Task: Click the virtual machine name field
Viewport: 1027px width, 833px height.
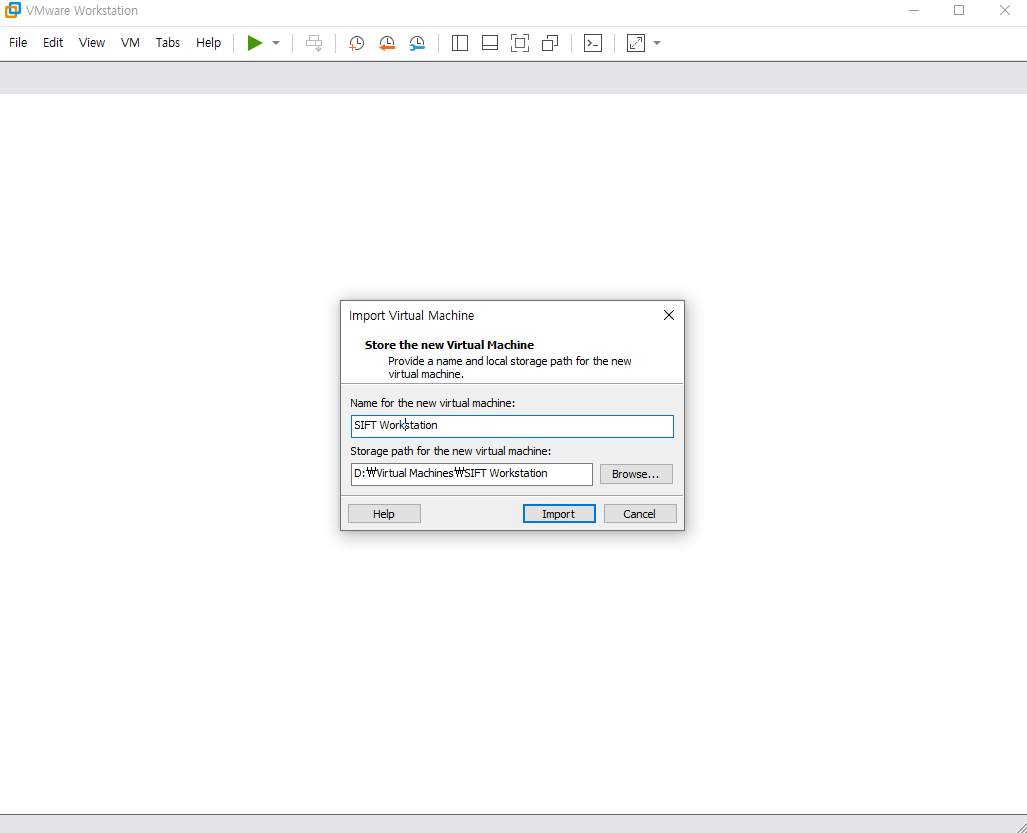Action: click(512, 426)
